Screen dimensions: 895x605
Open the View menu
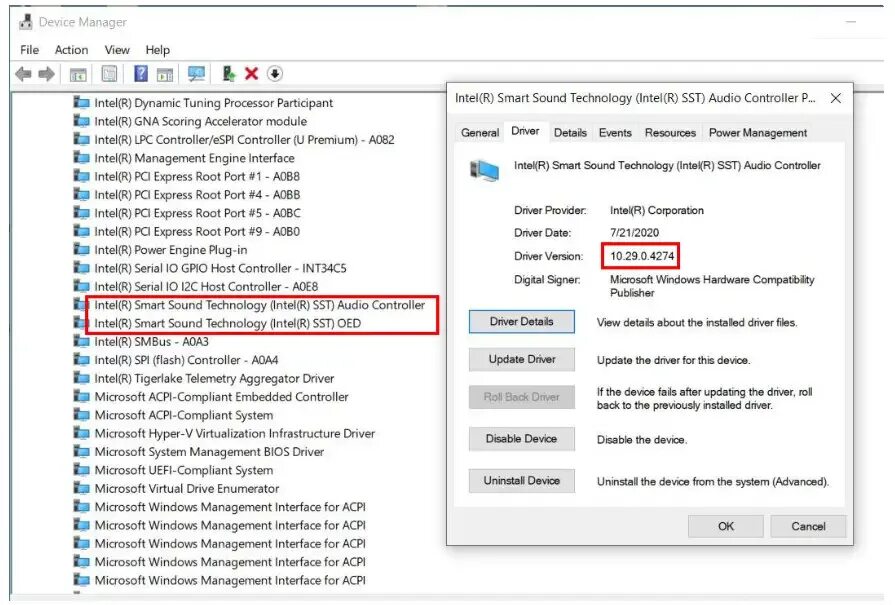[117, 50]
